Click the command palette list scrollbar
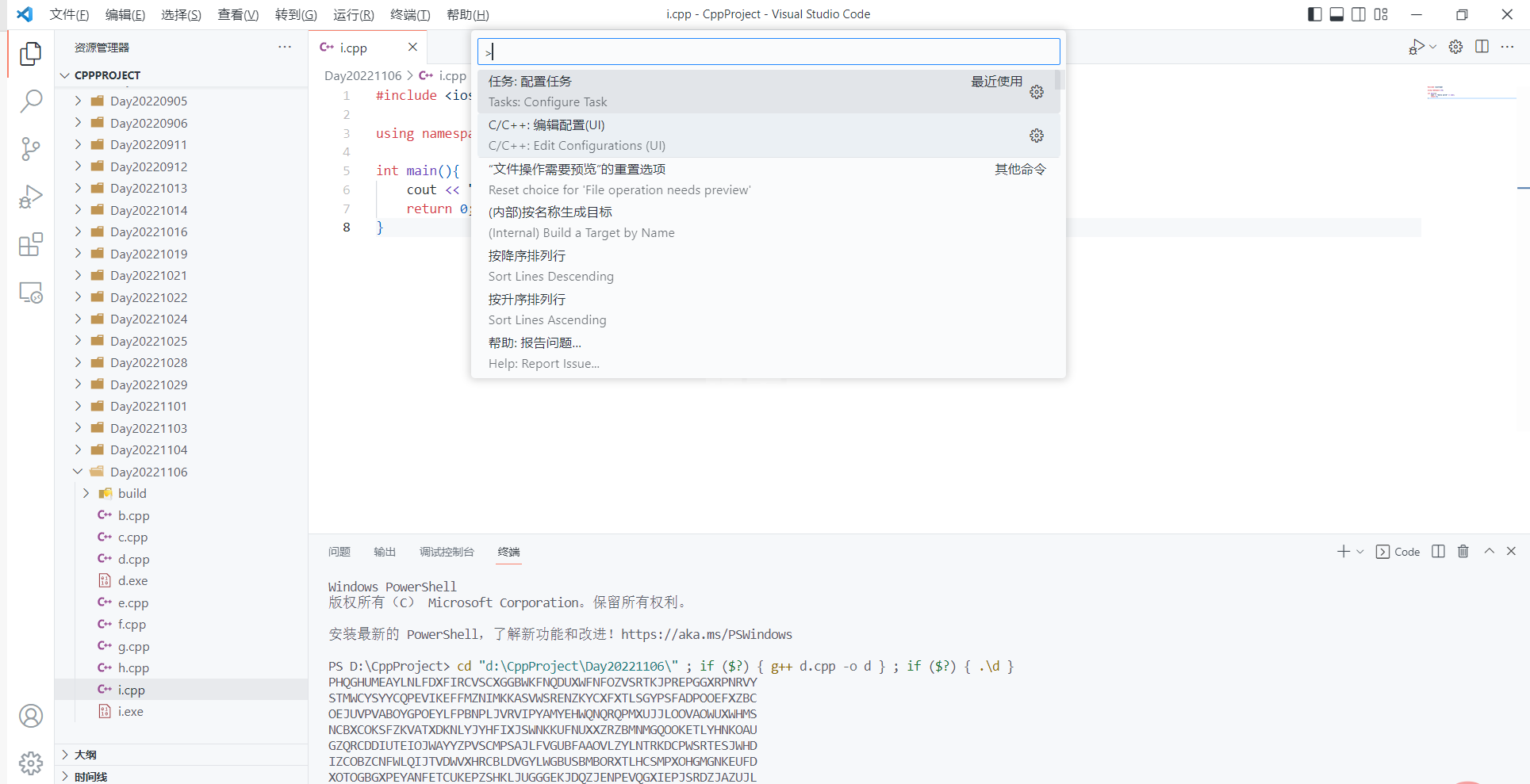This screenshot has width=1530, height=784. (x=1059, y=79)
